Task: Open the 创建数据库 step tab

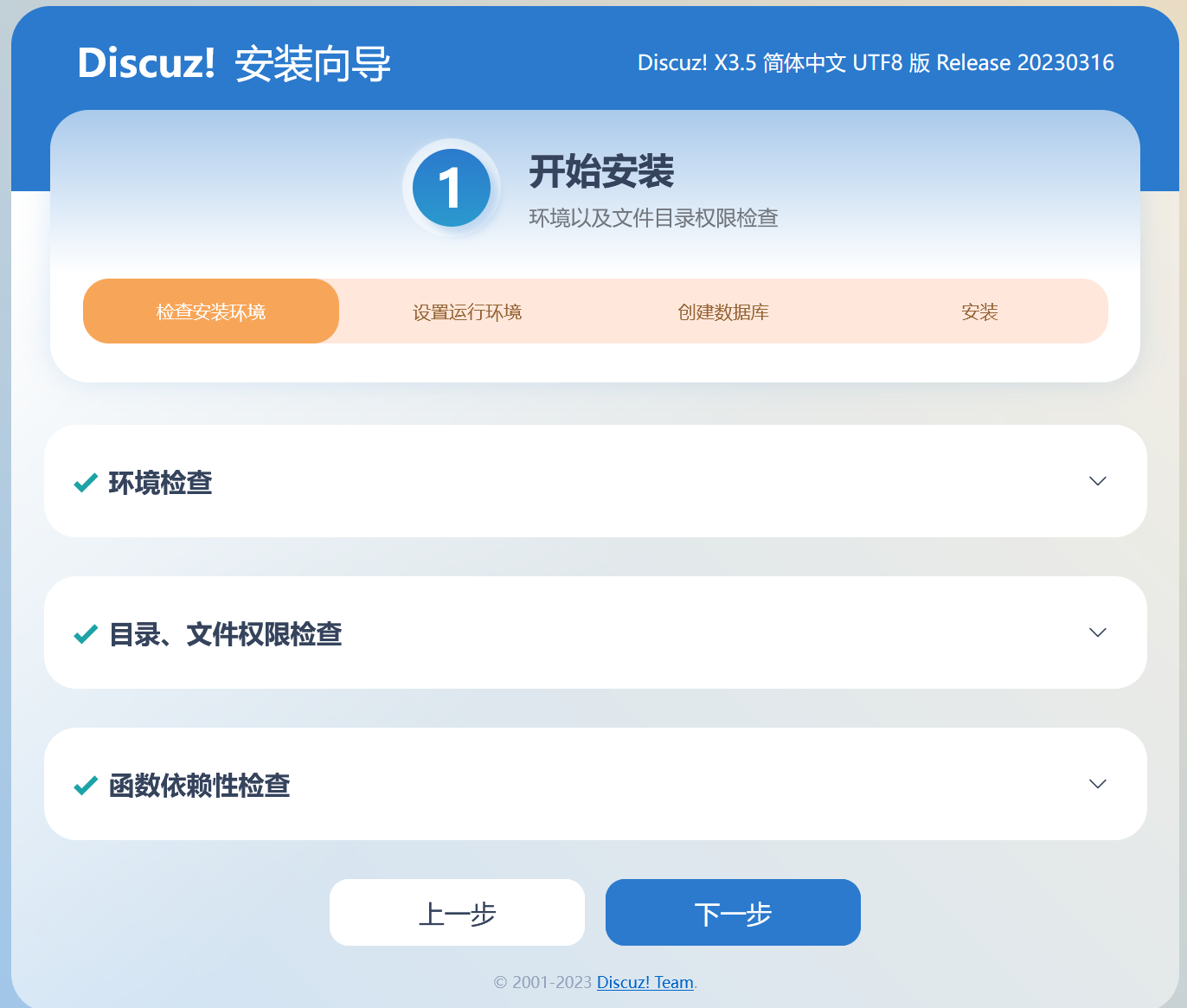Action: click(724, 311)
